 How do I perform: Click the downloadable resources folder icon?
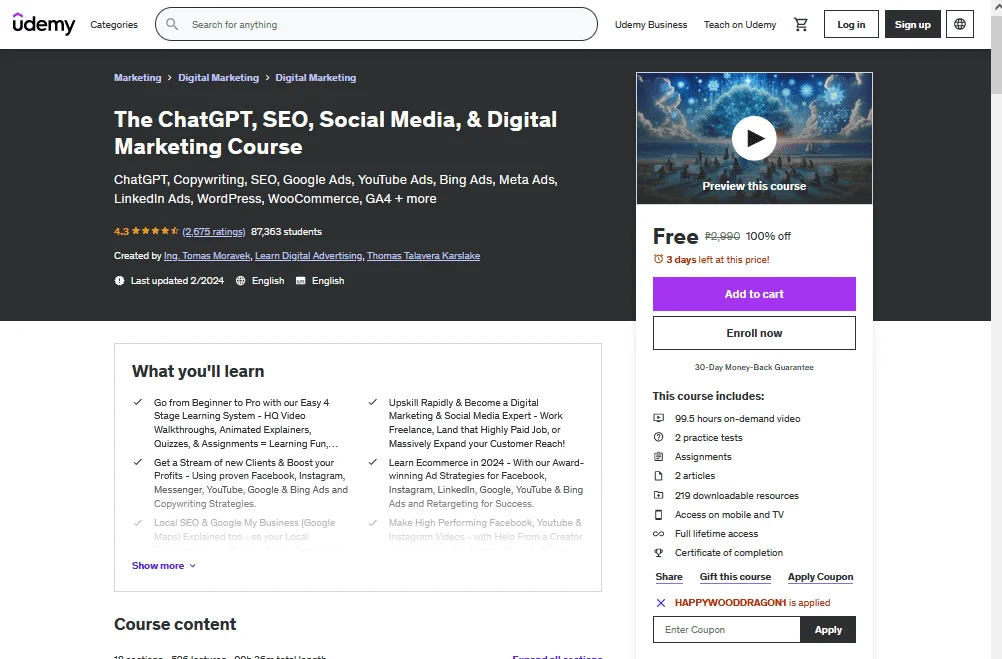coord(658,495)
